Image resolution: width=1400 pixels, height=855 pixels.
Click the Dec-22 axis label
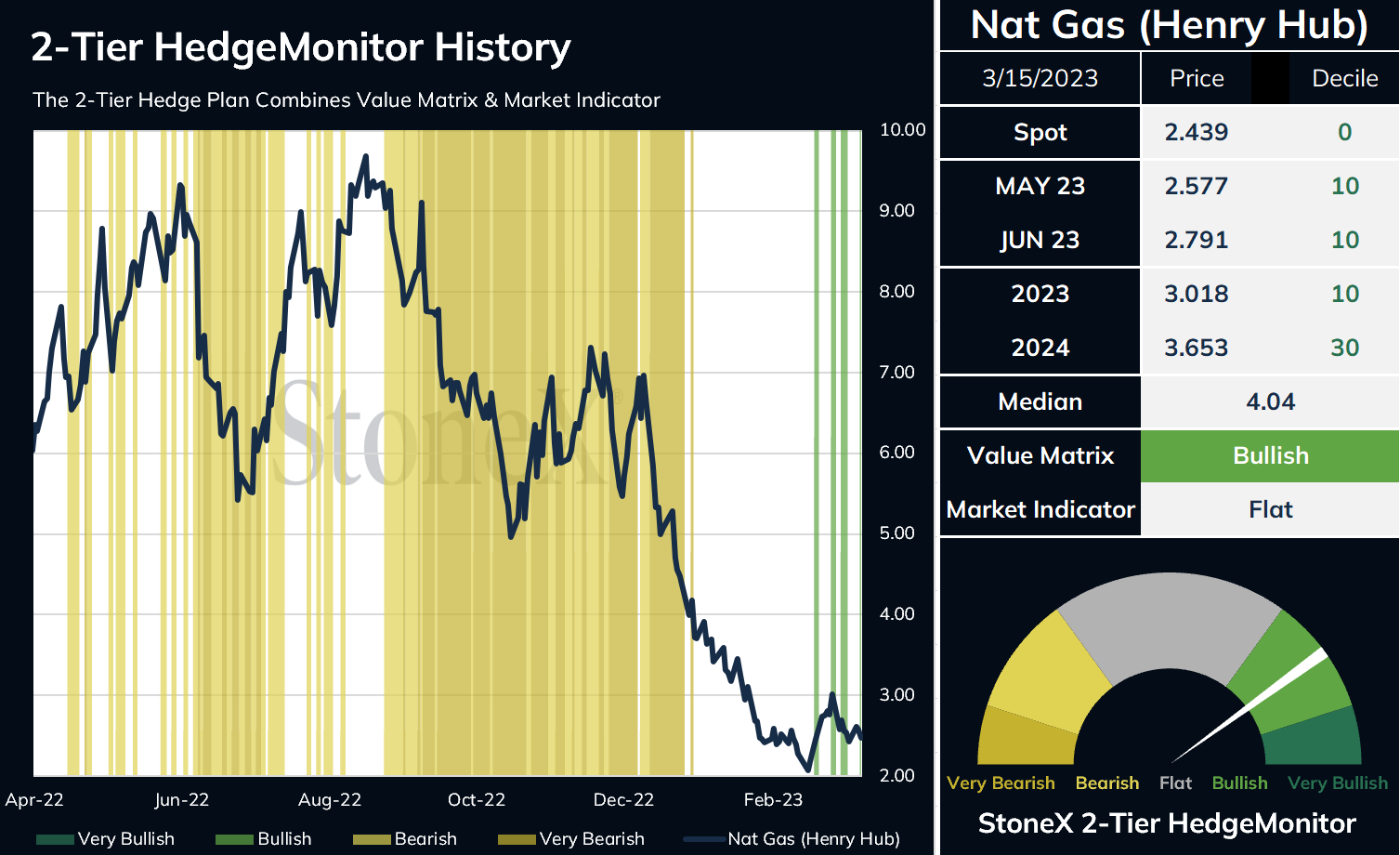[x=623, y=799]
